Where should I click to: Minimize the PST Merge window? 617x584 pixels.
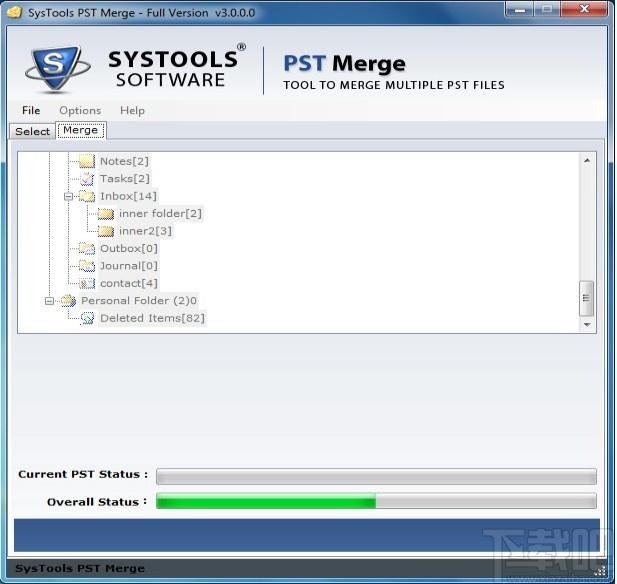coord(519,9)
